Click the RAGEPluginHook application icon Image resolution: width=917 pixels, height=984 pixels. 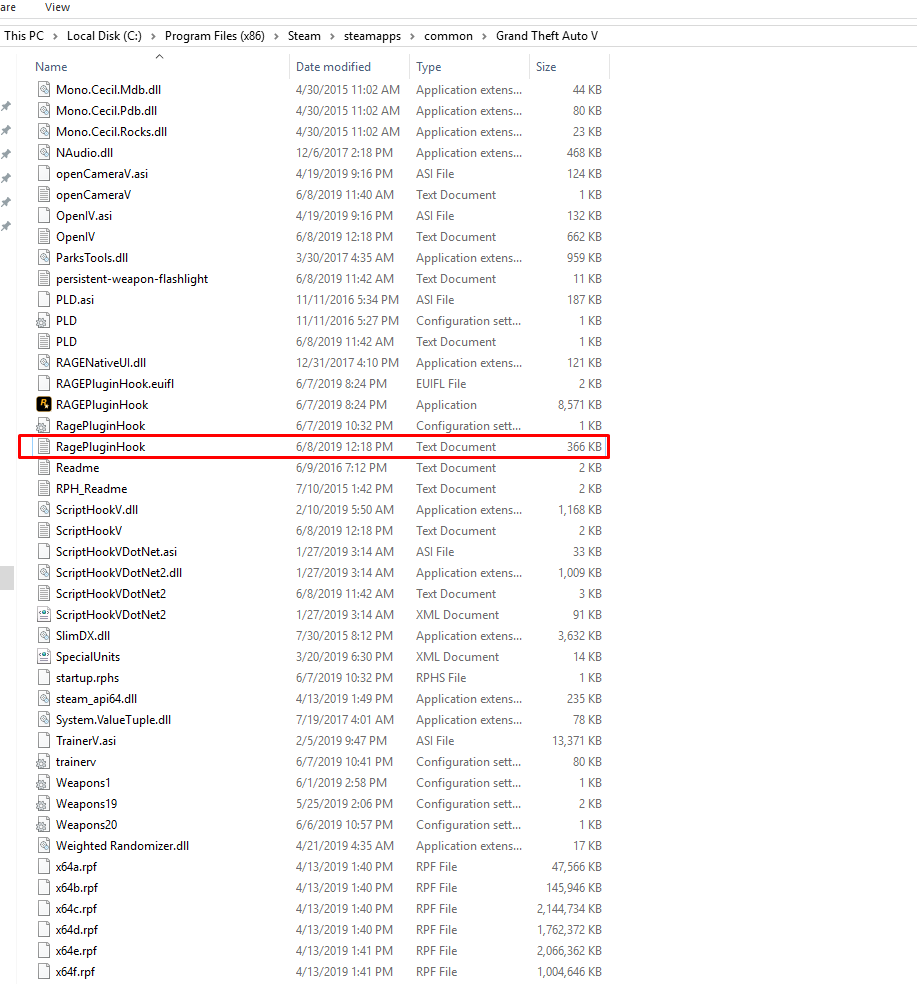click(43, 404)
